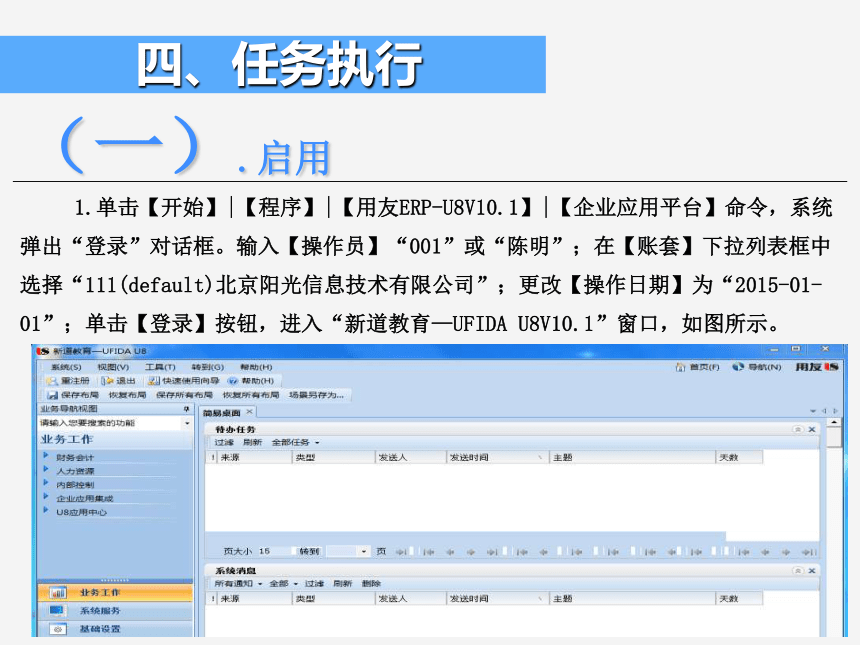Viewport: 860px width, 645px height.
Task: Click 刷新 in the 系统消息 toolbar
Action: click(x=343, y=584)
